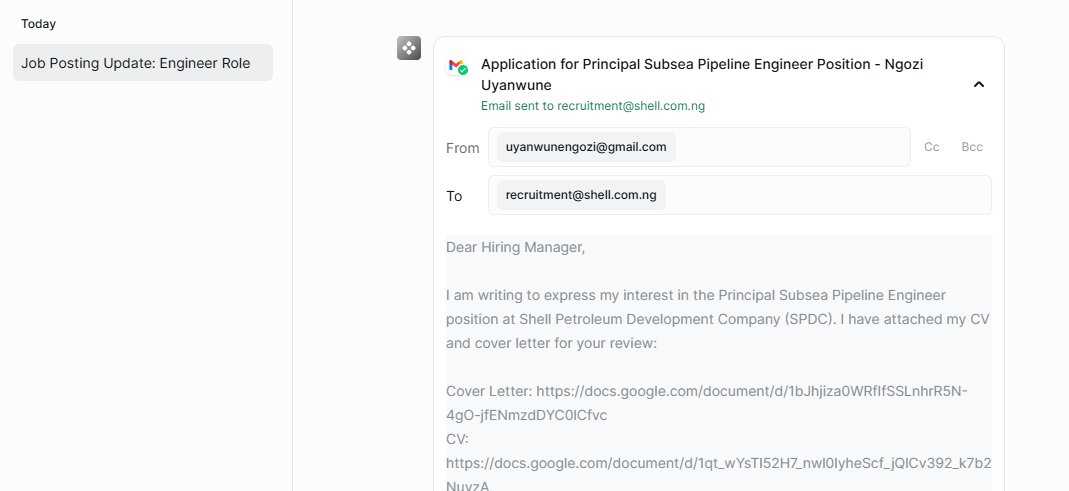Select the uyanwunengozi@gmail.com sender chip
The height and width of the screenshot is (491, 1069).
click(x=586, y=147)
